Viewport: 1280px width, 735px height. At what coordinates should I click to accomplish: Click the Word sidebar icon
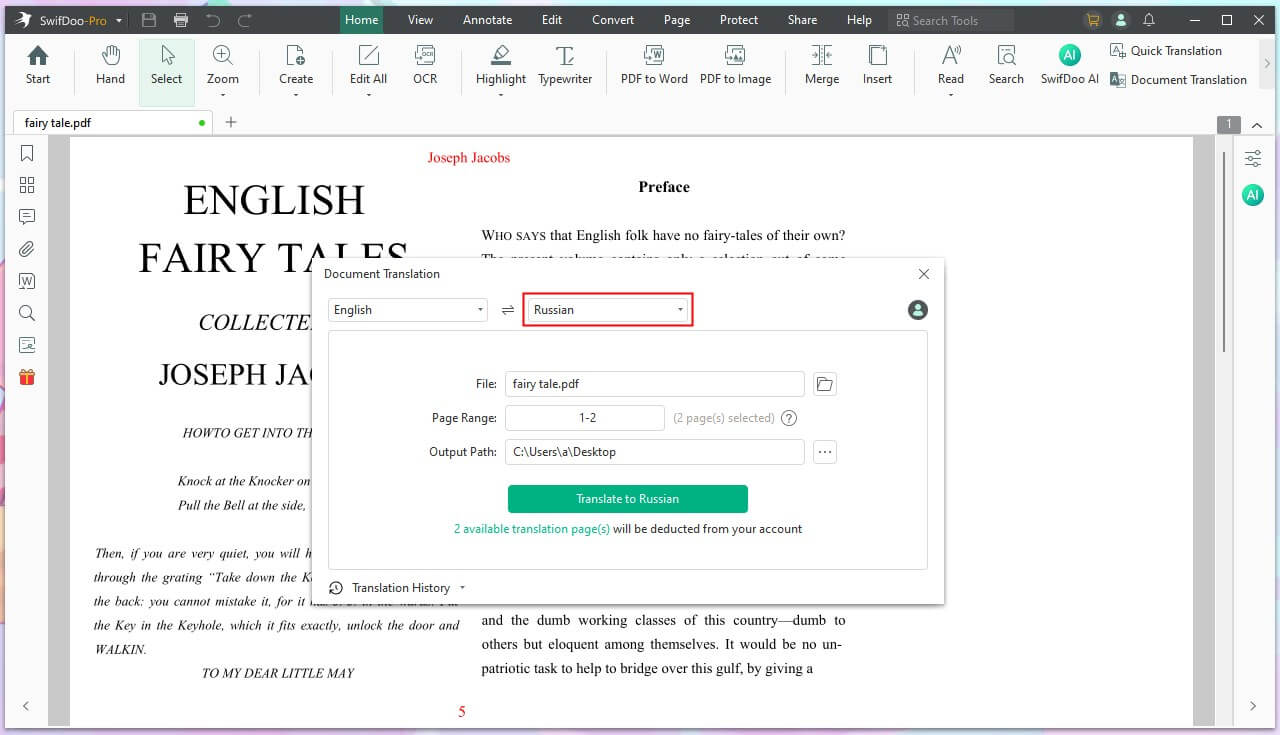(27, 281)
